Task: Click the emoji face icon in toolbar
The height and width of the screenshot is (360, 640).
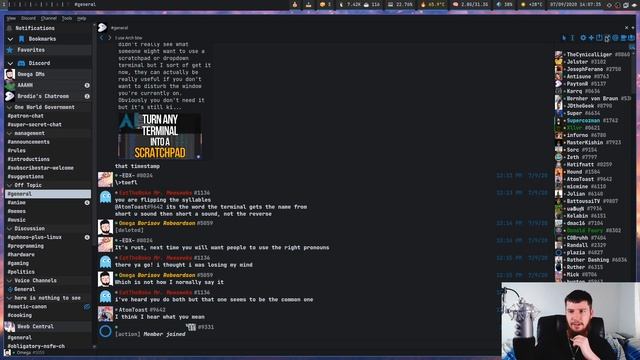Action: coord(616,38)
